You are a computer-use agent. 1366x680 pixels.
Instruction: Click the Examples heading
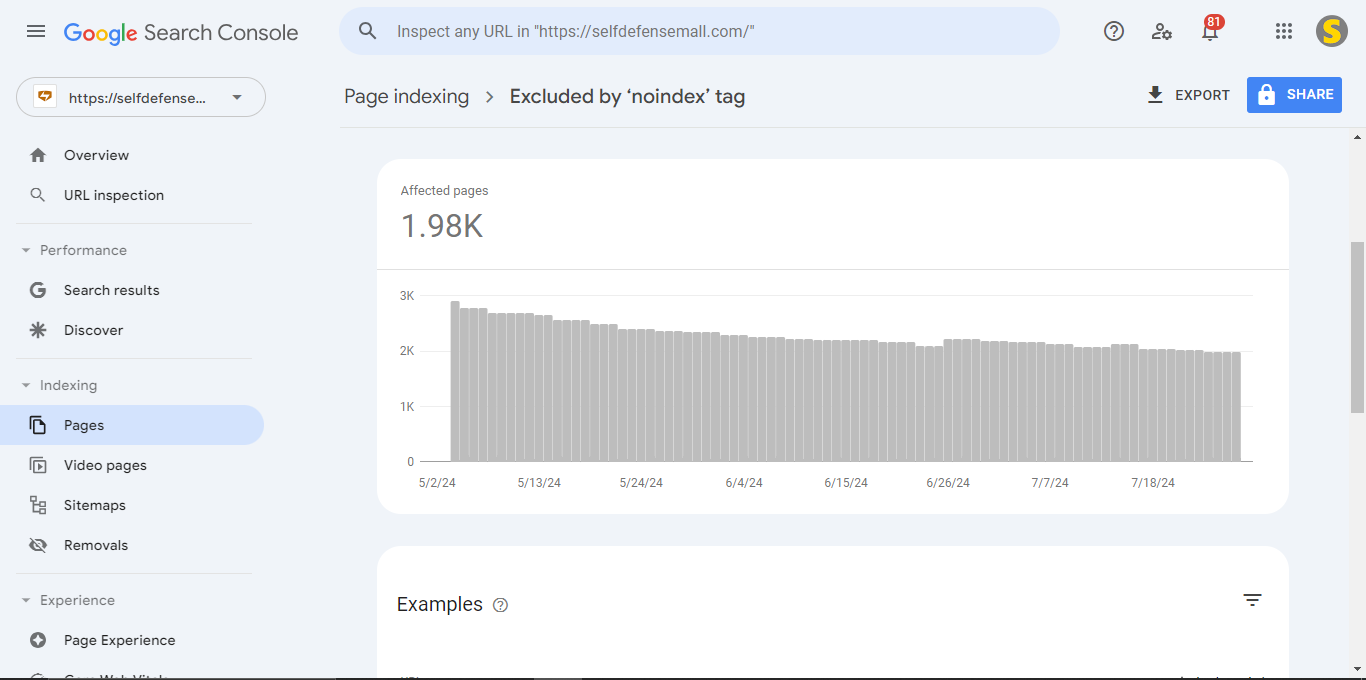tap(440, 605)
